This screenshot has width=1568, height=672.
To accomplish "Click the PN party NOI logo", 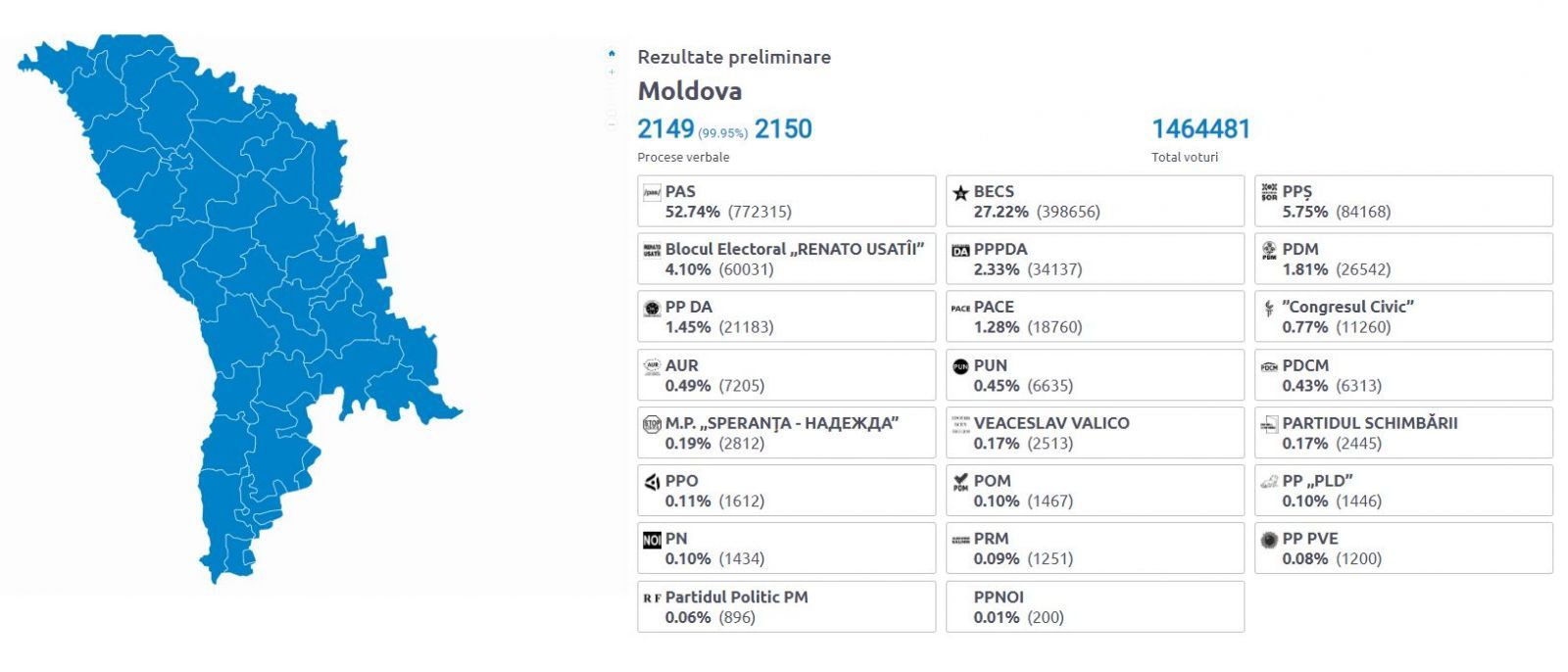I will [652, 540].
